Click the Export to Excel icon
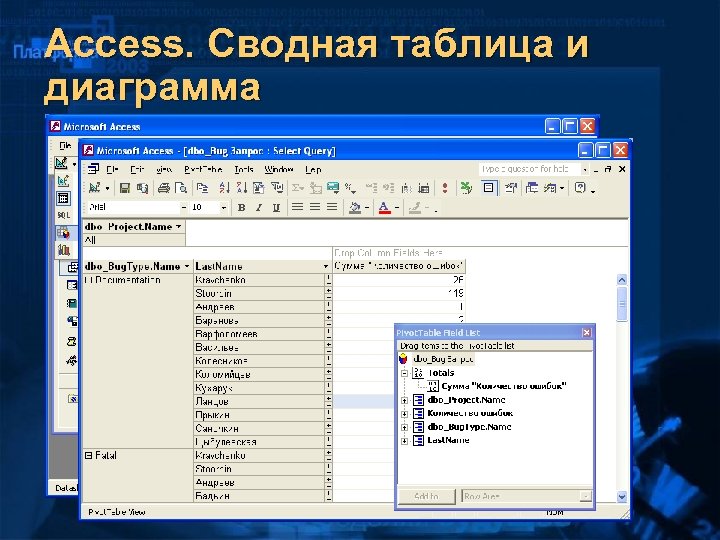The height and width of the screenshot is (540, 720). pyautogui.click(x=466, y=188)
